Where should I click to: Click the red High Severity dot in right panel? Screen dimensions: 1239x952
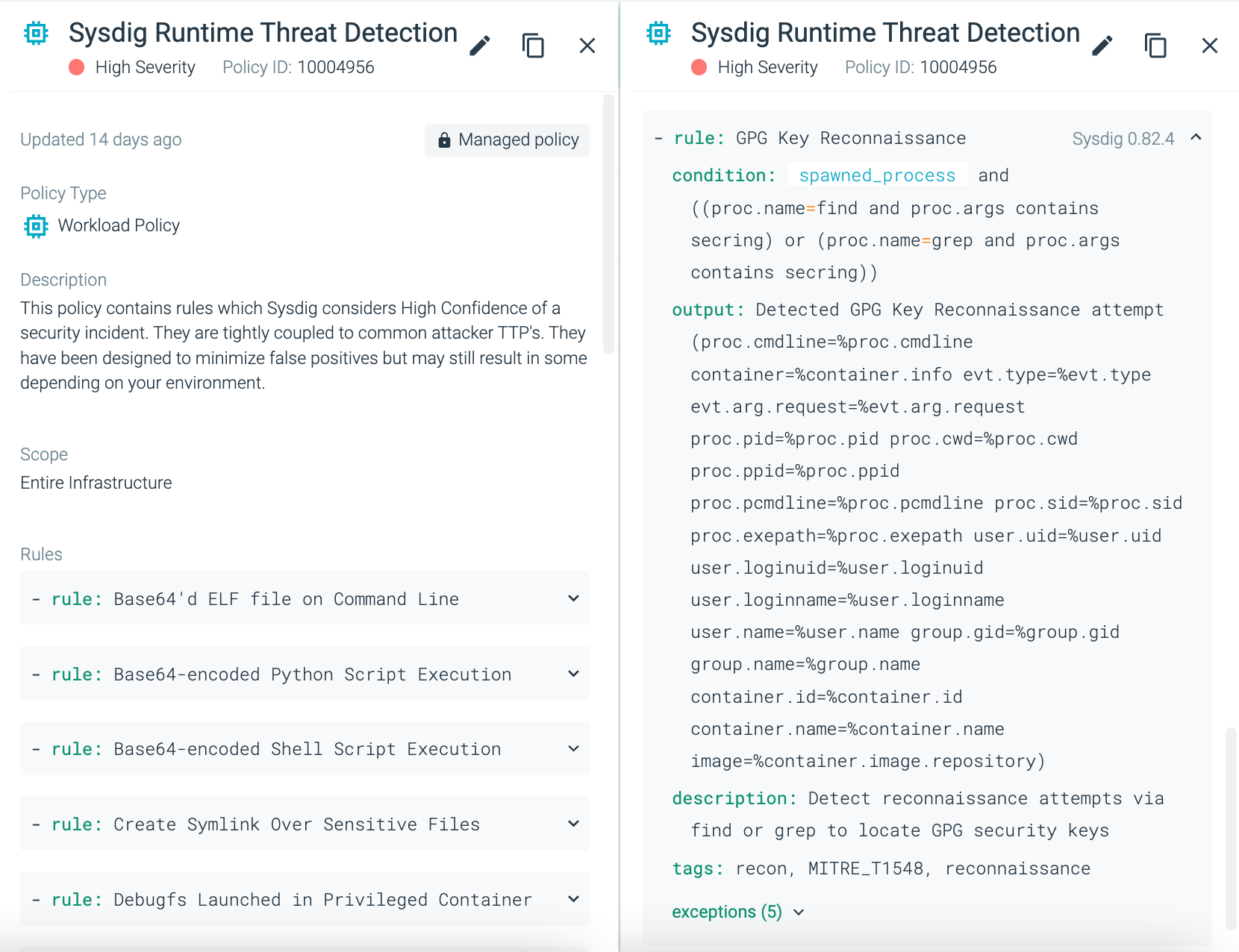pyautogui.click(x=699, y=68)
